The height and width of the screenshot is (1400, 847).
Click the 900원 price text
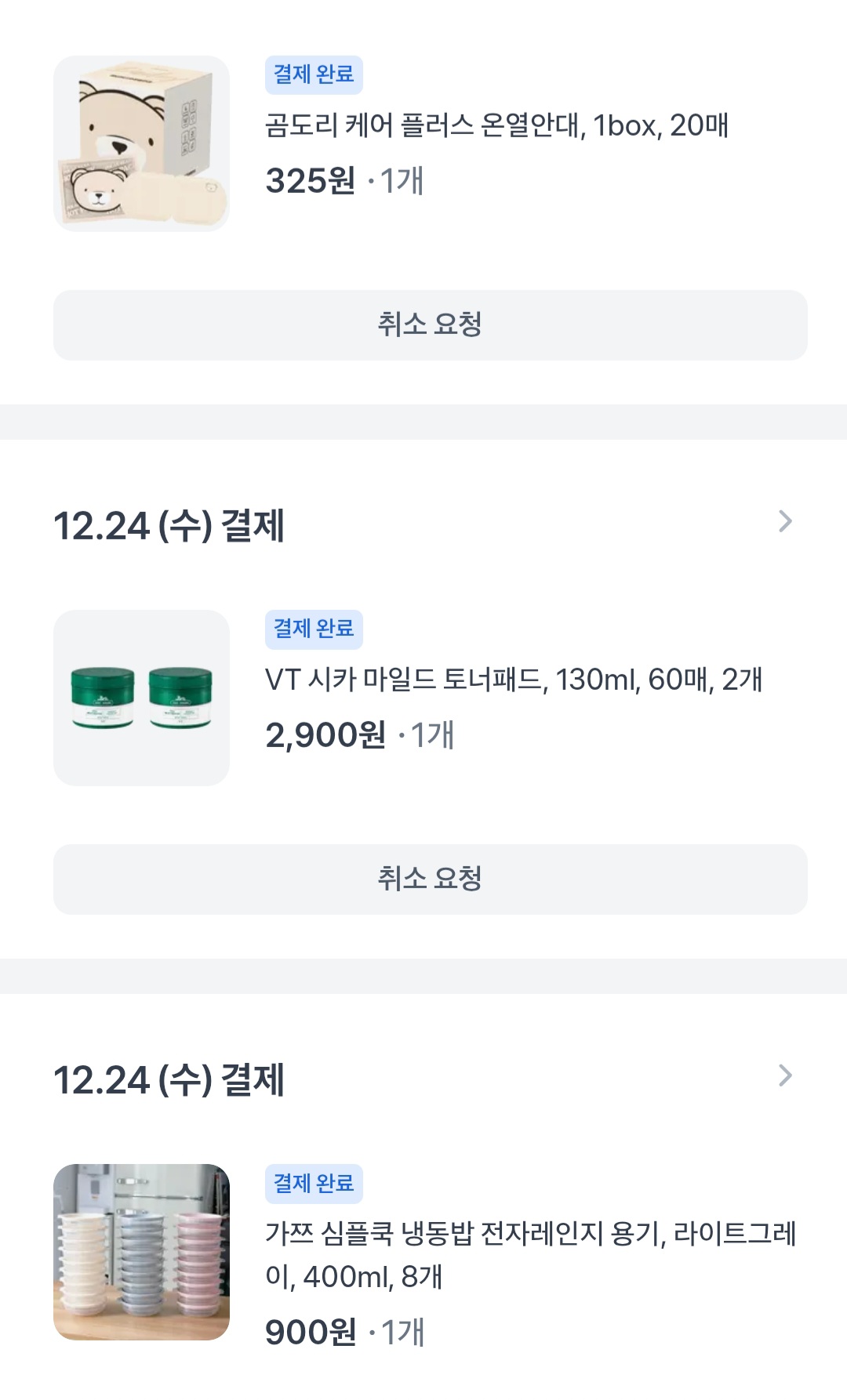point(311,1333)
